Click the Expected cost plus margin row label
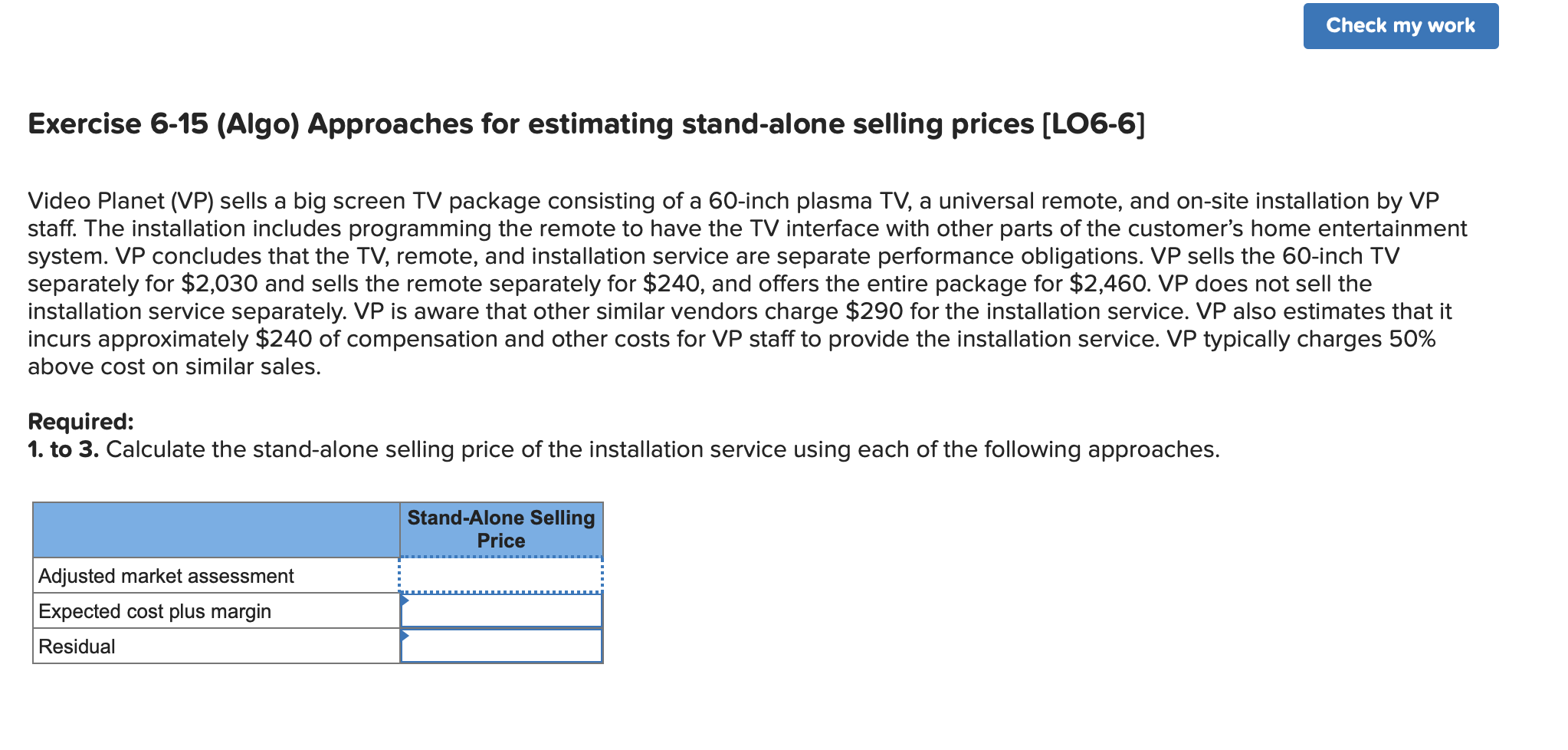 tap(155, 610)
